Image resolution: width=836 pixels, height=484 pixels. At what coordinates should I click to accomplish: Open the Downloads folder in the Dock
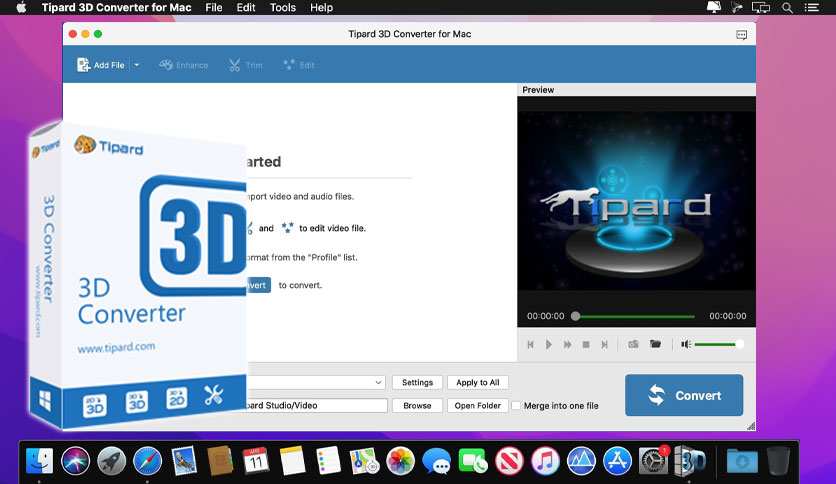pos(742,461)
